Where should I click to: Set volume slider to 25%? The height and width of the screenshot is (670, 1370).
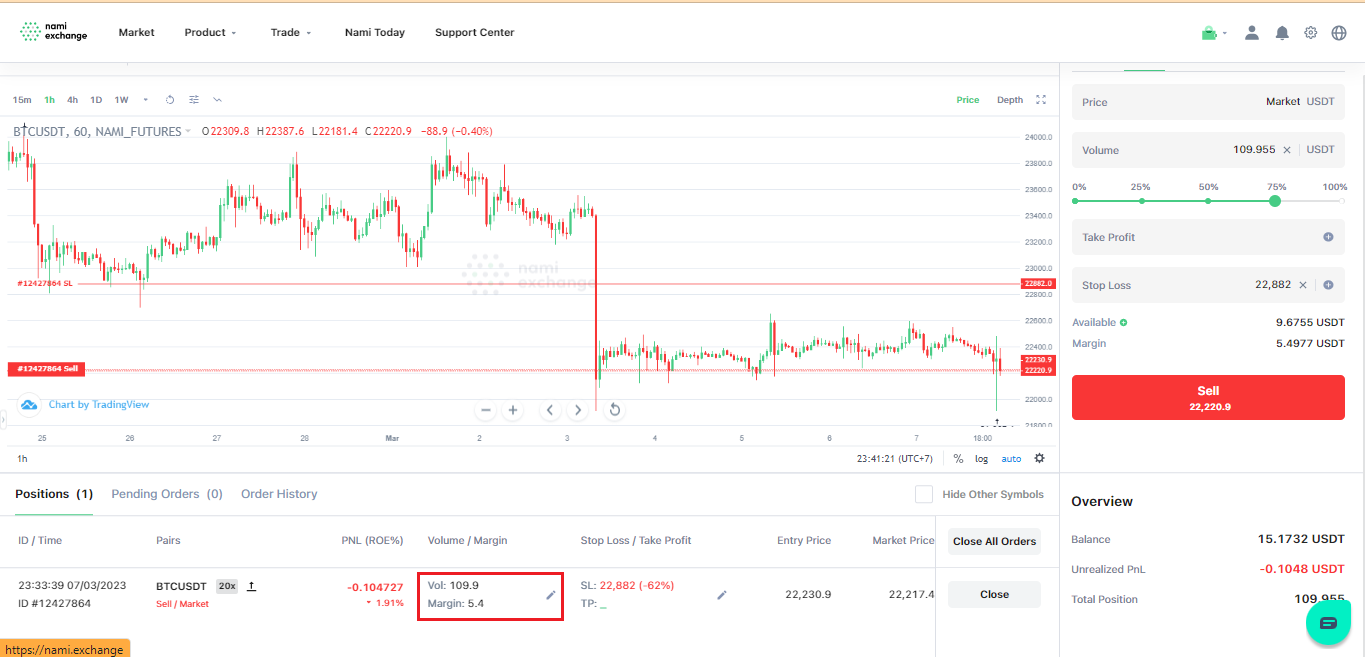(1141, 201)
